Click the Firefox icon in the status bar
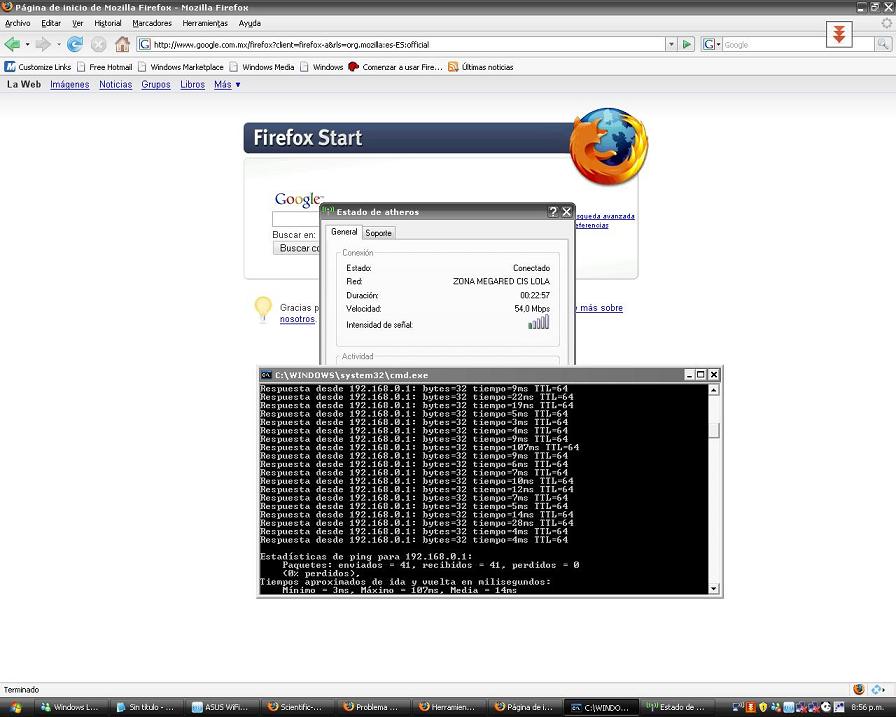 tap(858, 689)
